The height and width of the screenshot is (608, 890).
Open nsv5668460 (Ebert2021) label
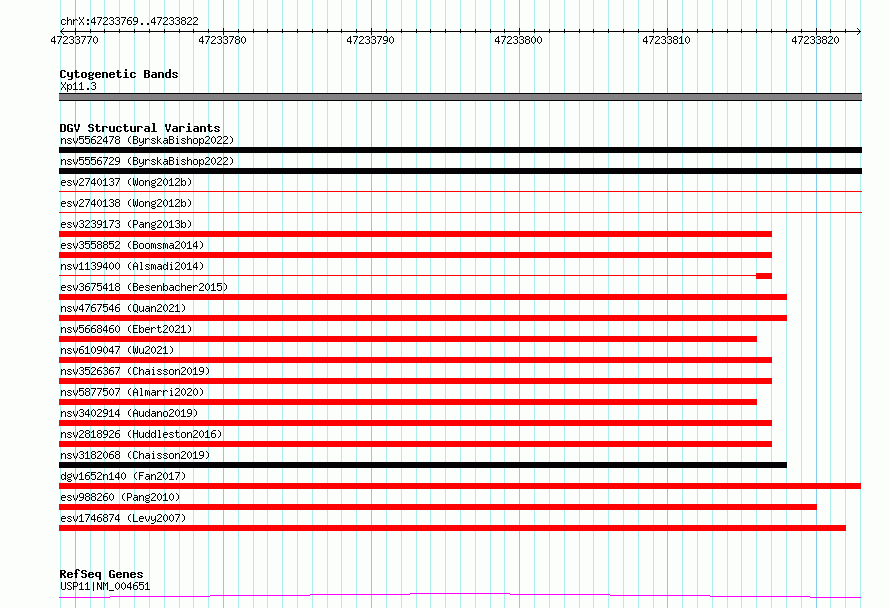click(x=126, y=329)
